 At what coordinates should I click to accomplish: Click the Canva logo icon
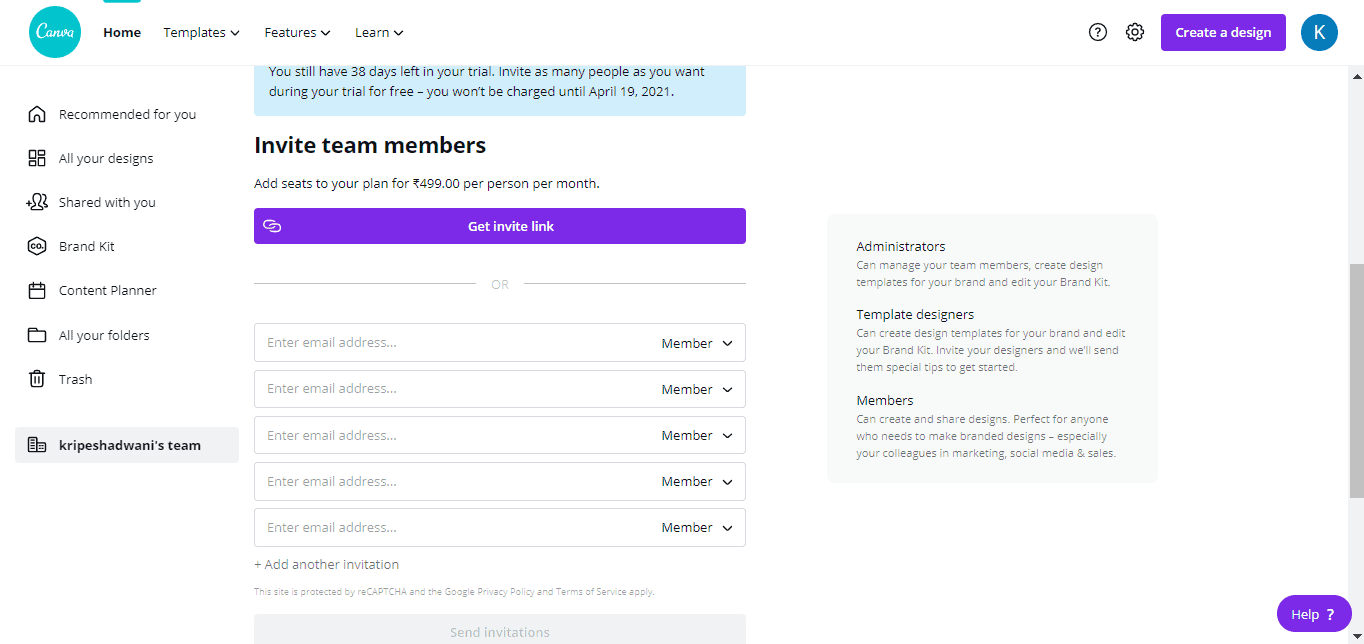pyautogui.click(x=55, y=32)
